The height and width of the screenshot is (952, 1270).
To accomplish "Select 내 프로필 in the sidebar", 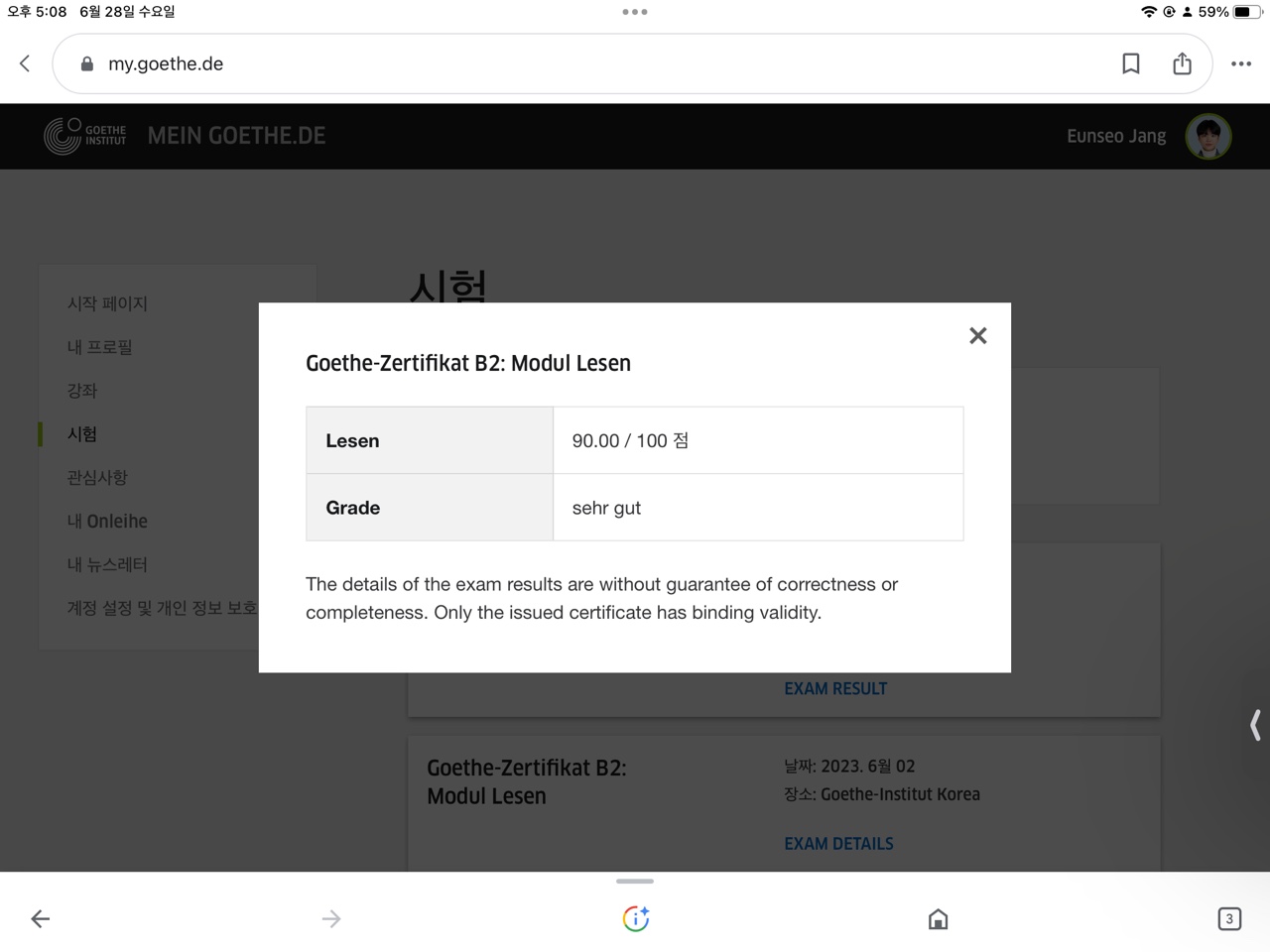I will (x=99, y=347).
